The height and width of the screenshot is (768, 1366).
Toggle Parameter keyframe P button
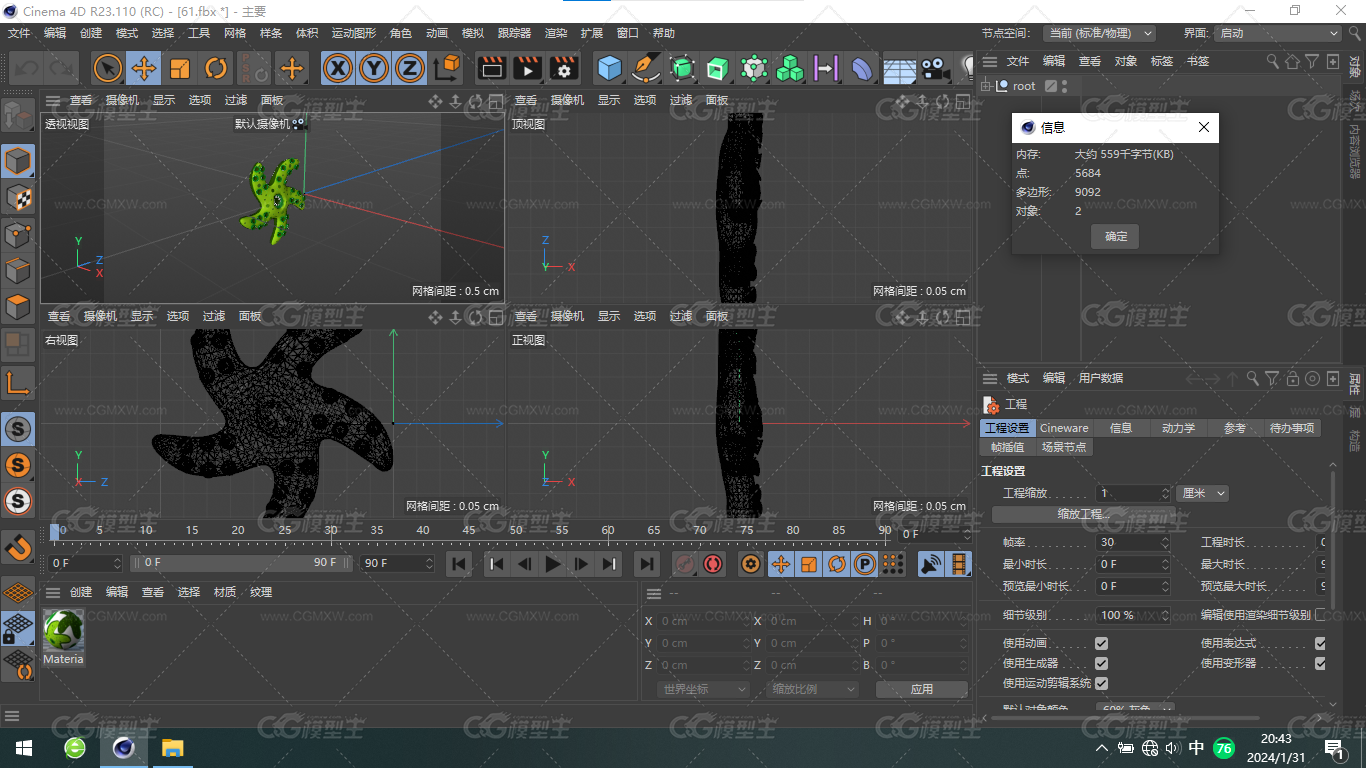(865, 564)
